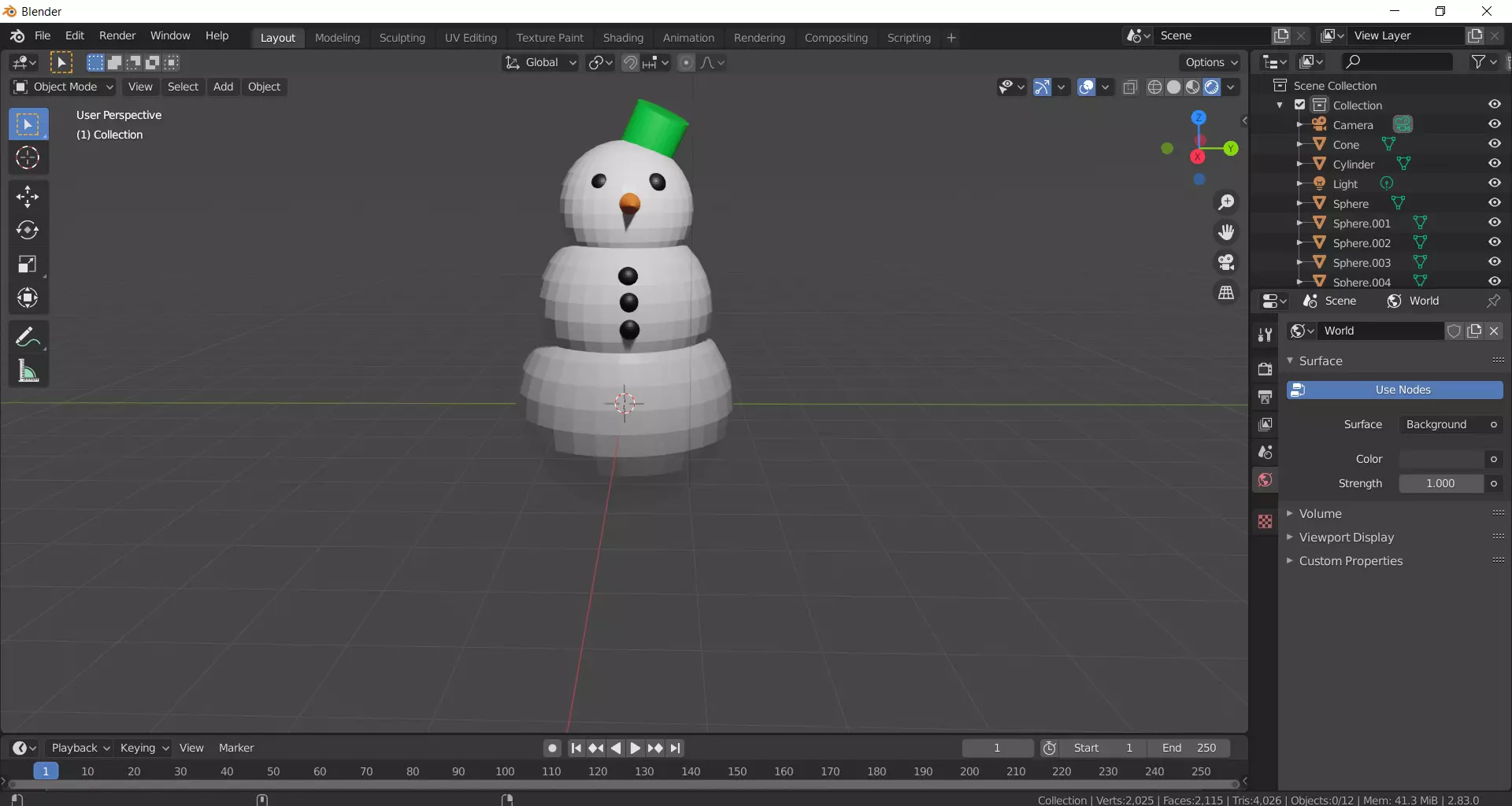Open the viewport Select menu

tap(183, 87)
